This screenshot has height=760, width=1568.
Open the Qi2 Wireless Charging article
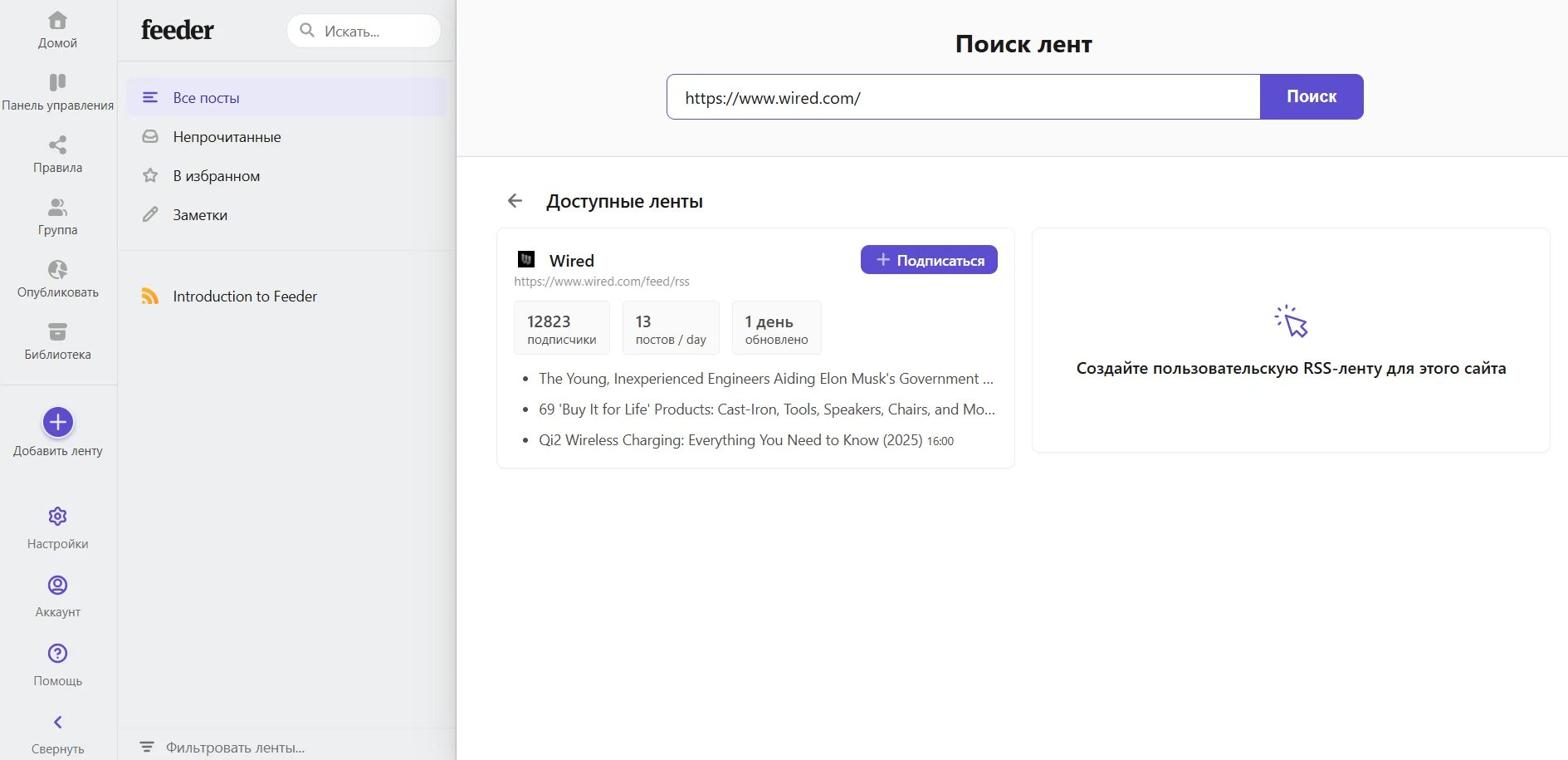[x=730, y=440]
